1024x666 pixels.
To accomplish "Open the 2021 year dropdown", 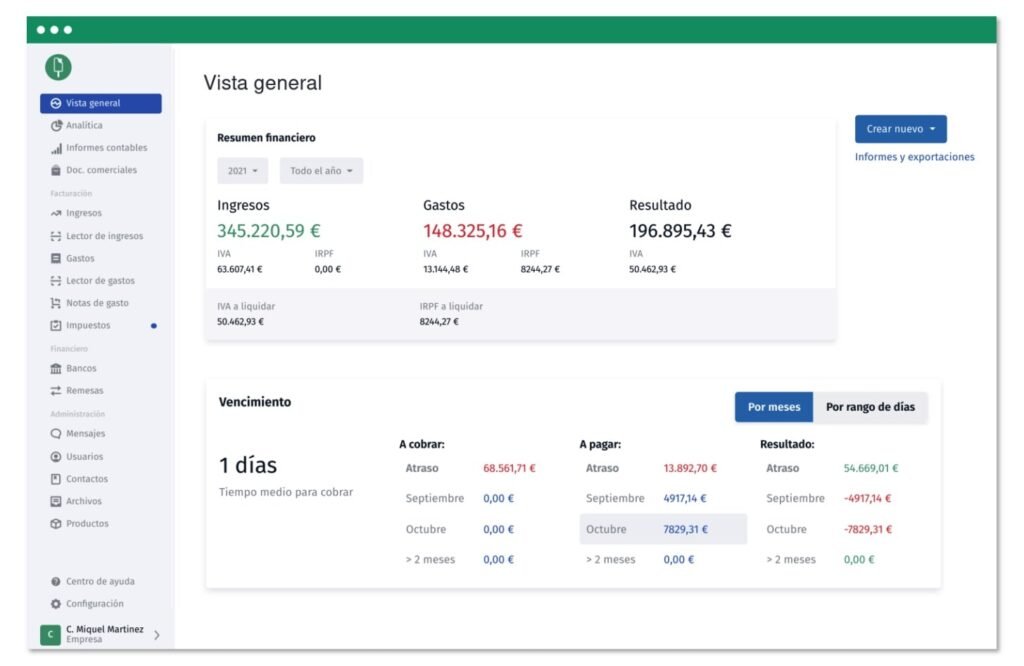I will (x=242, y=171).
